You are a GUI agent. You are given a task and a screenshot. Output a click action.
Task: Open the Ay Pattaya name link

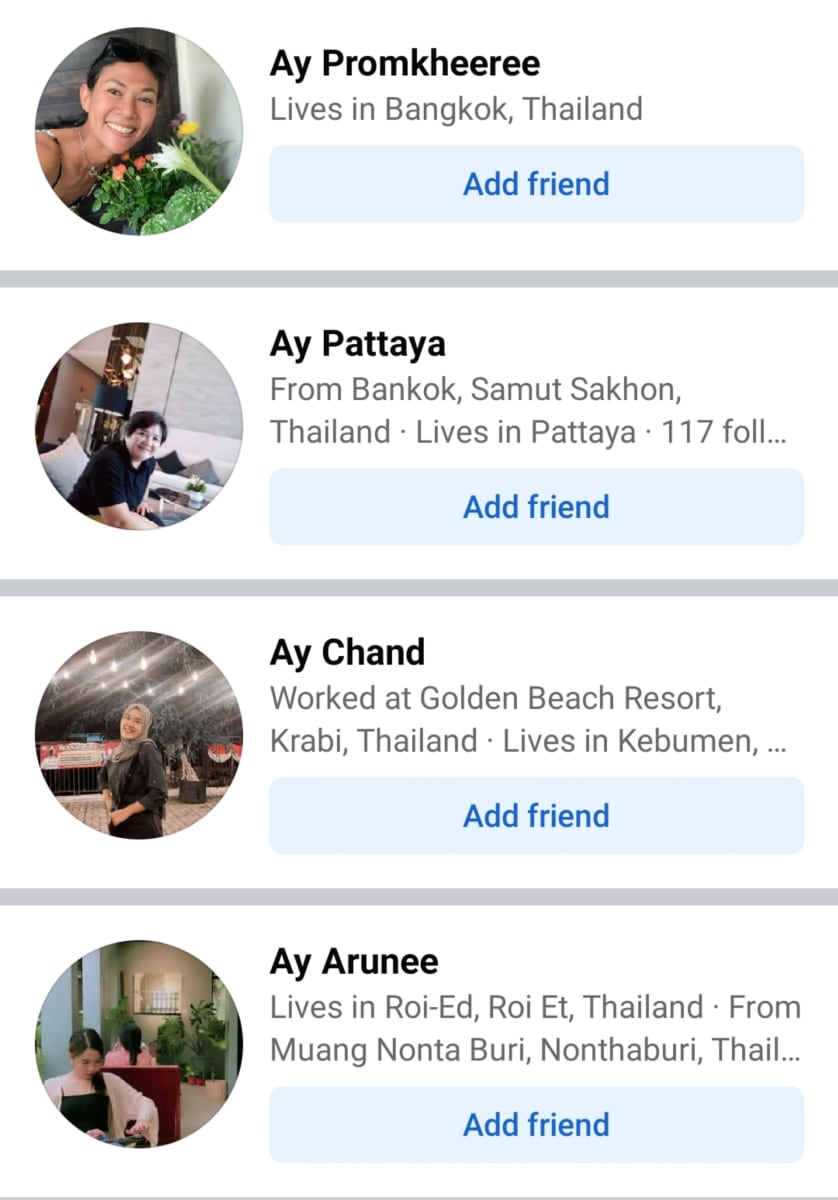tap(358, 345)
